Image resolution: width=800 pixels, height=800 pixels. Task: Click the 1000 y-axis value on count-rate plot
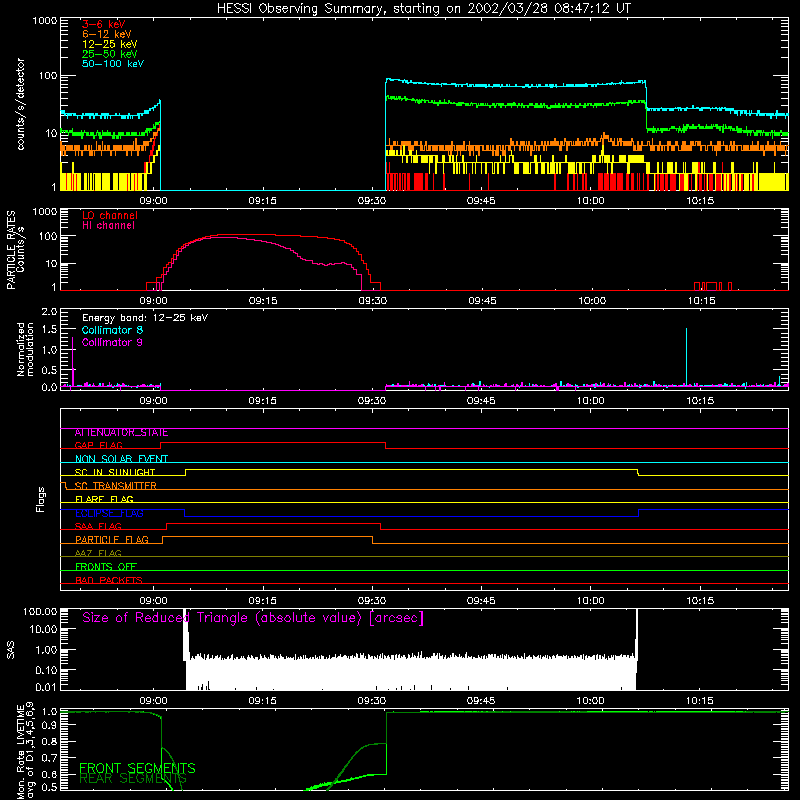[45, 21]
